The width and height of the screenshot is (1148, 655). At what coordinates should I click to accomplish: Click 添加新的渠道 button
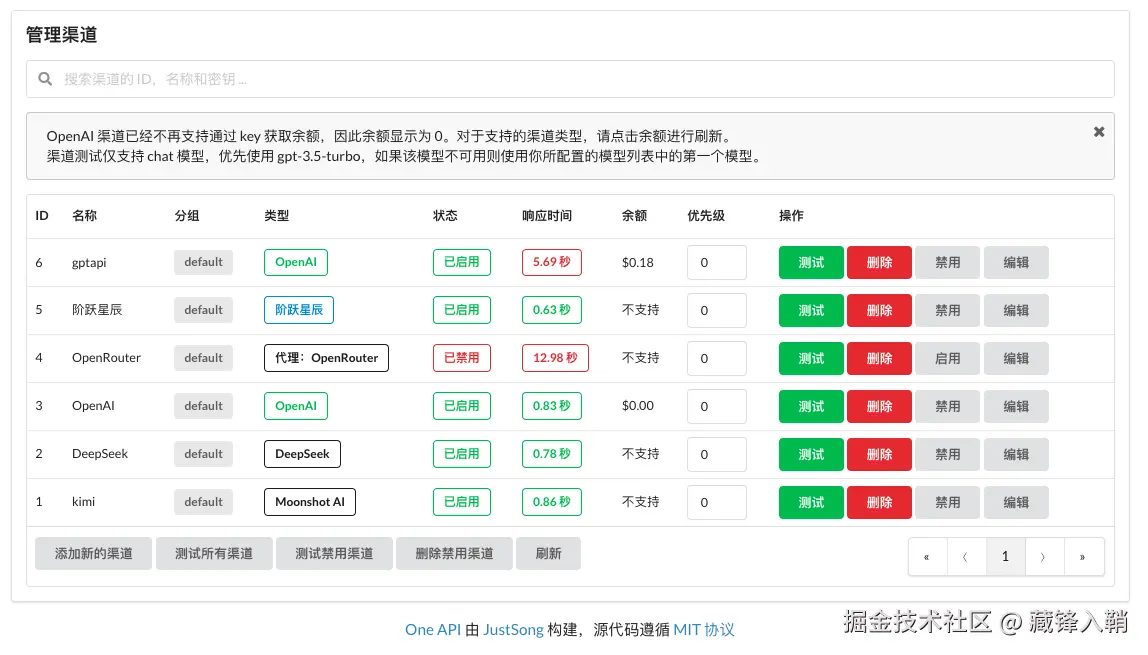(x=93, y=554)
